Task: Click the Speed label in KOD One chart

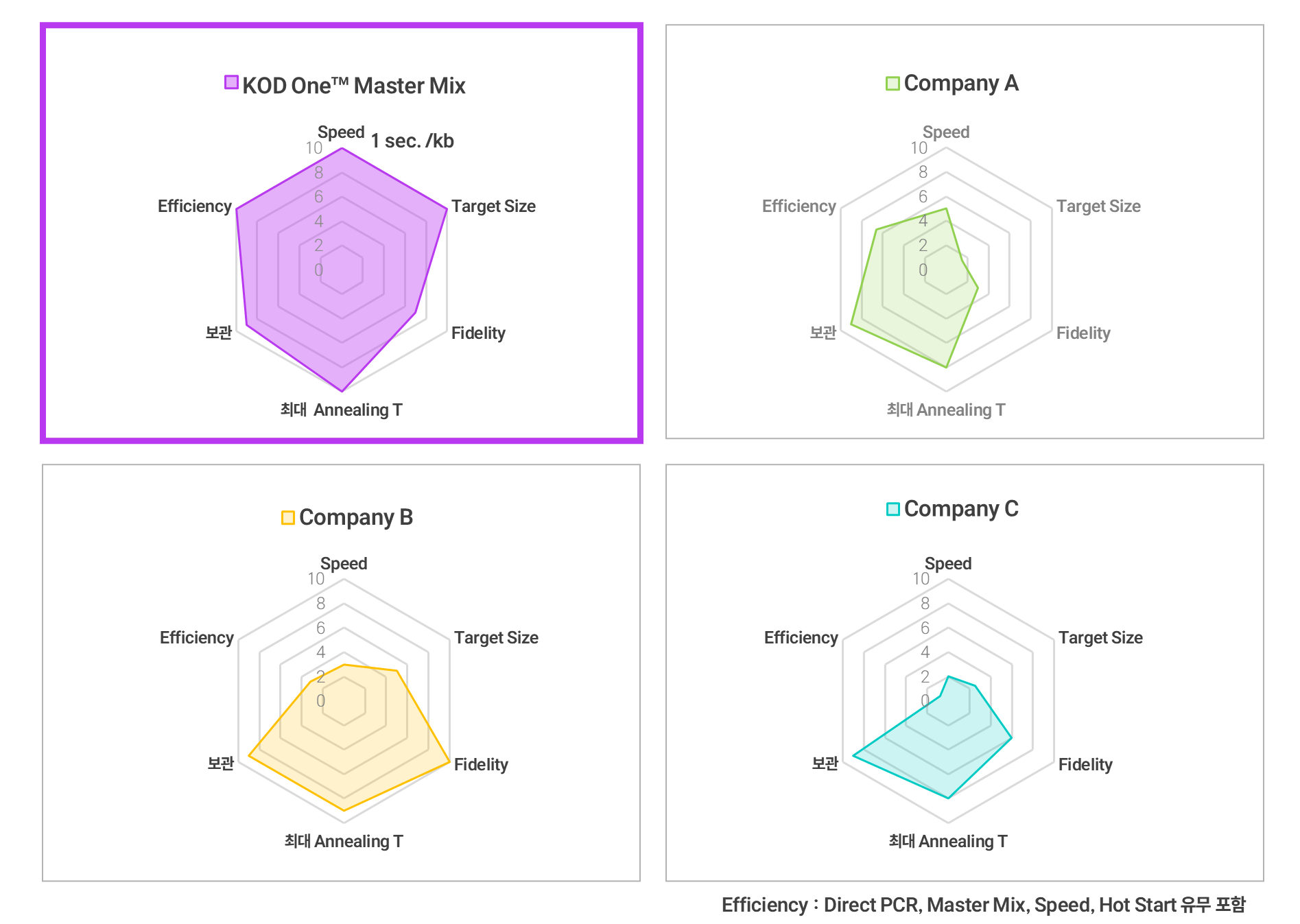Action: (x=340, y=132)
